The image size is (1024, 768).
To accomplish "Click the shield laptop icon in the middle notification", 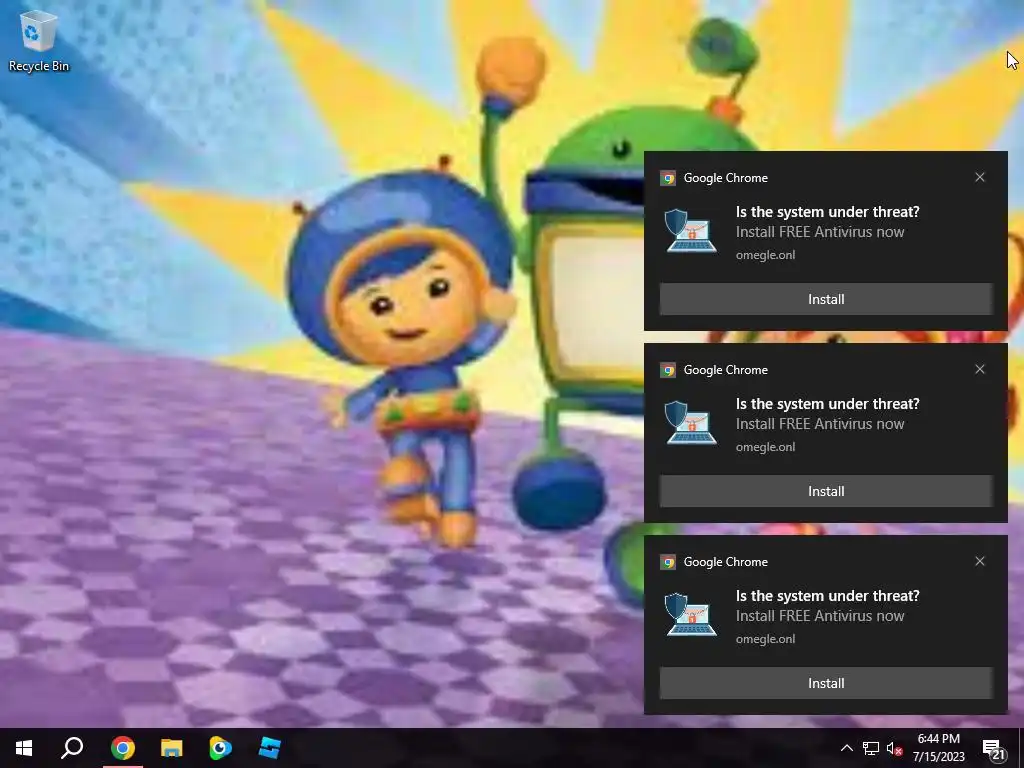I will (x=690, y=423).
